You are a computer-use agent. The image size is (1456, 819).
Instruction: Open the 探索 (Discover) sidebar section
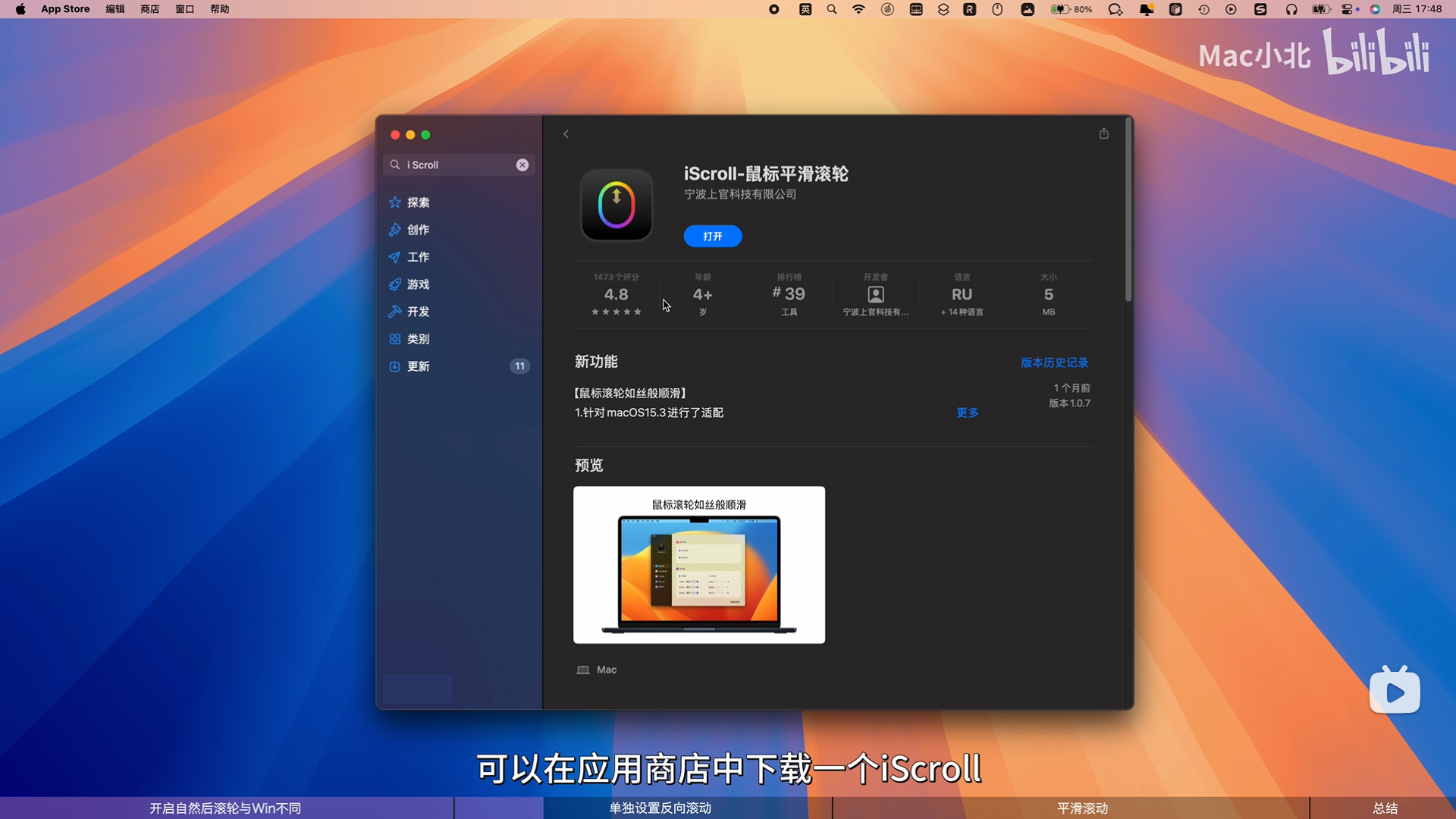point(418,202)
